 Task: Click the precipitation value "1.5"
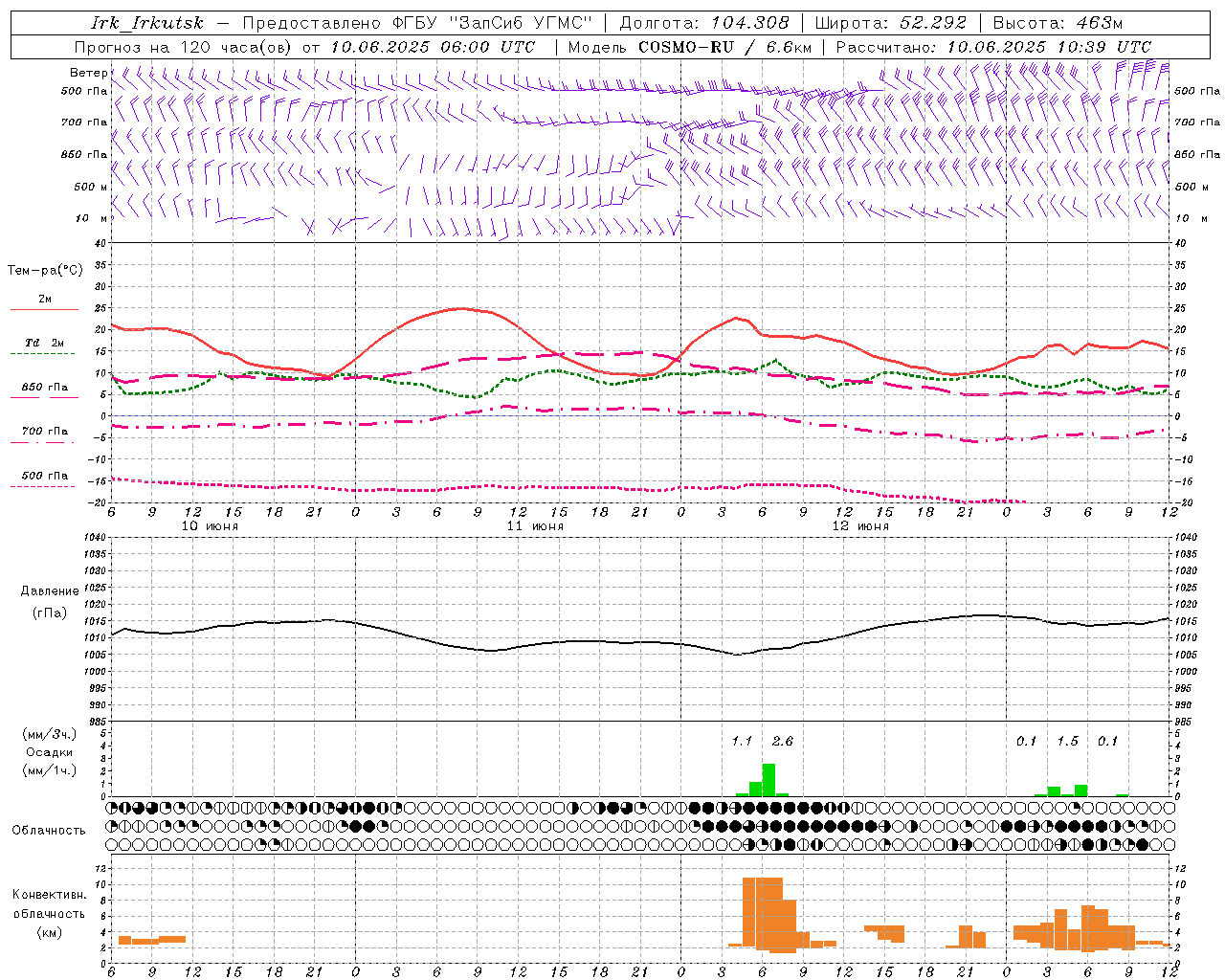click(x=1067, y=741)
